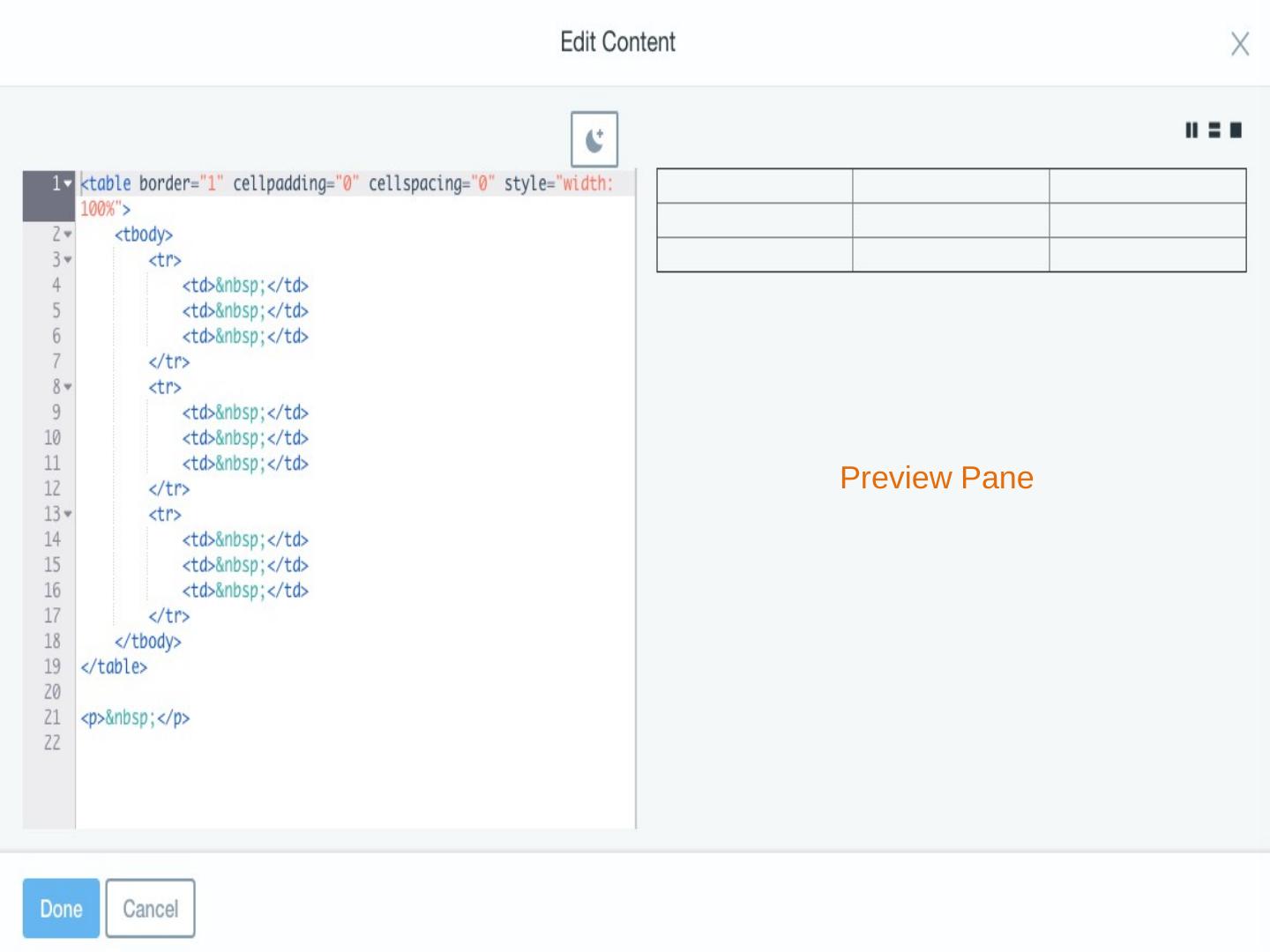This screenshot has width=1270, height=952.
Task: Click the bottom-right preview table cell
Action: coord(1147,255)
